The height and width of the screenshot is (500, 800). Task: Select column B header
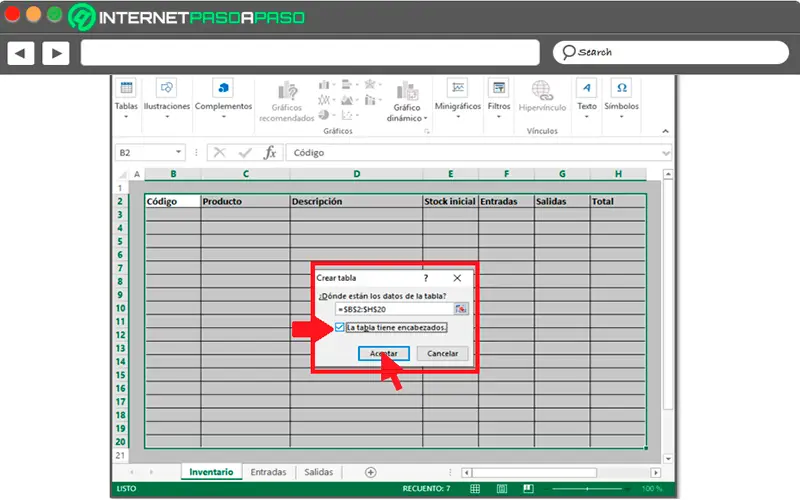coord(173,174)
